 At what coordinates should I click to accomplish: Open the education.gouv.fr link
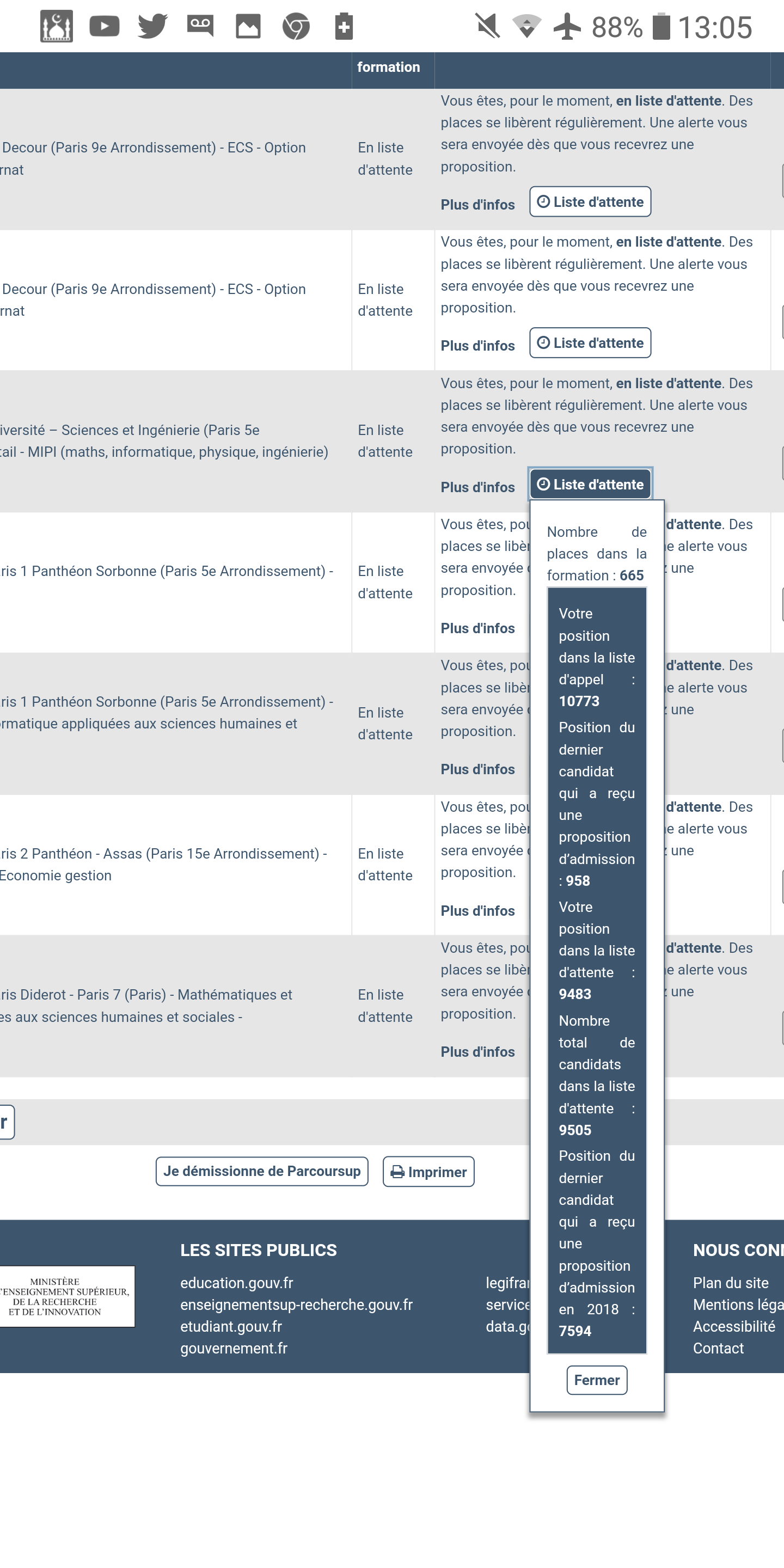[x=236, y=1283]
